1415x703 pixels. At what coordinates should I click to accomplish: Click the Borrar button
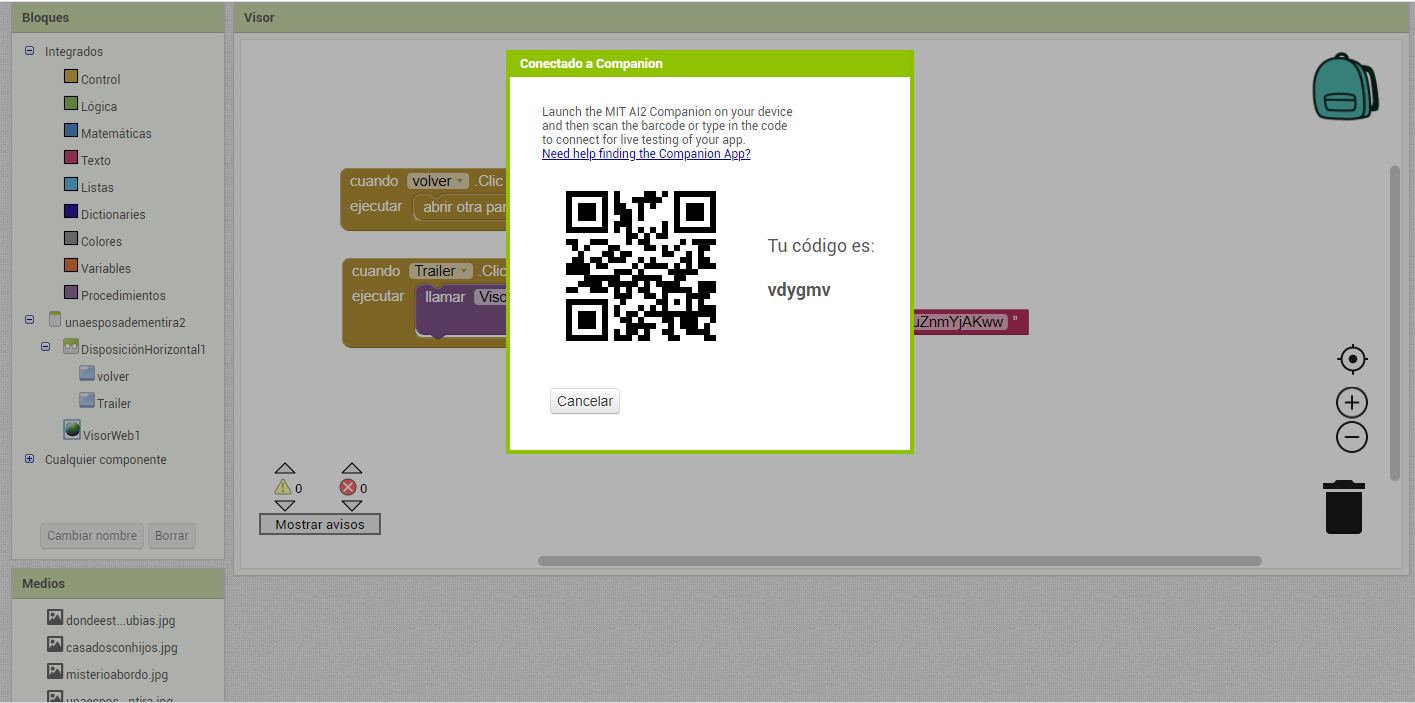pos(172,535)
